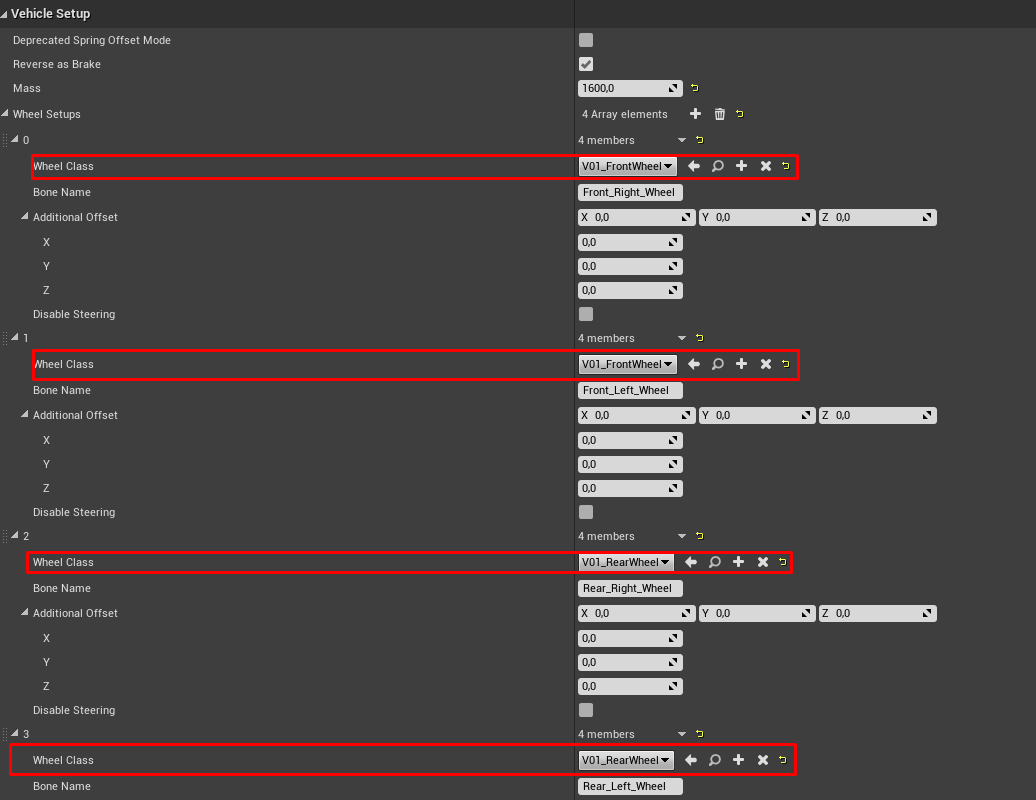Reset array element 2 to default
1036x800 pixels.
(x=700, y=536)
